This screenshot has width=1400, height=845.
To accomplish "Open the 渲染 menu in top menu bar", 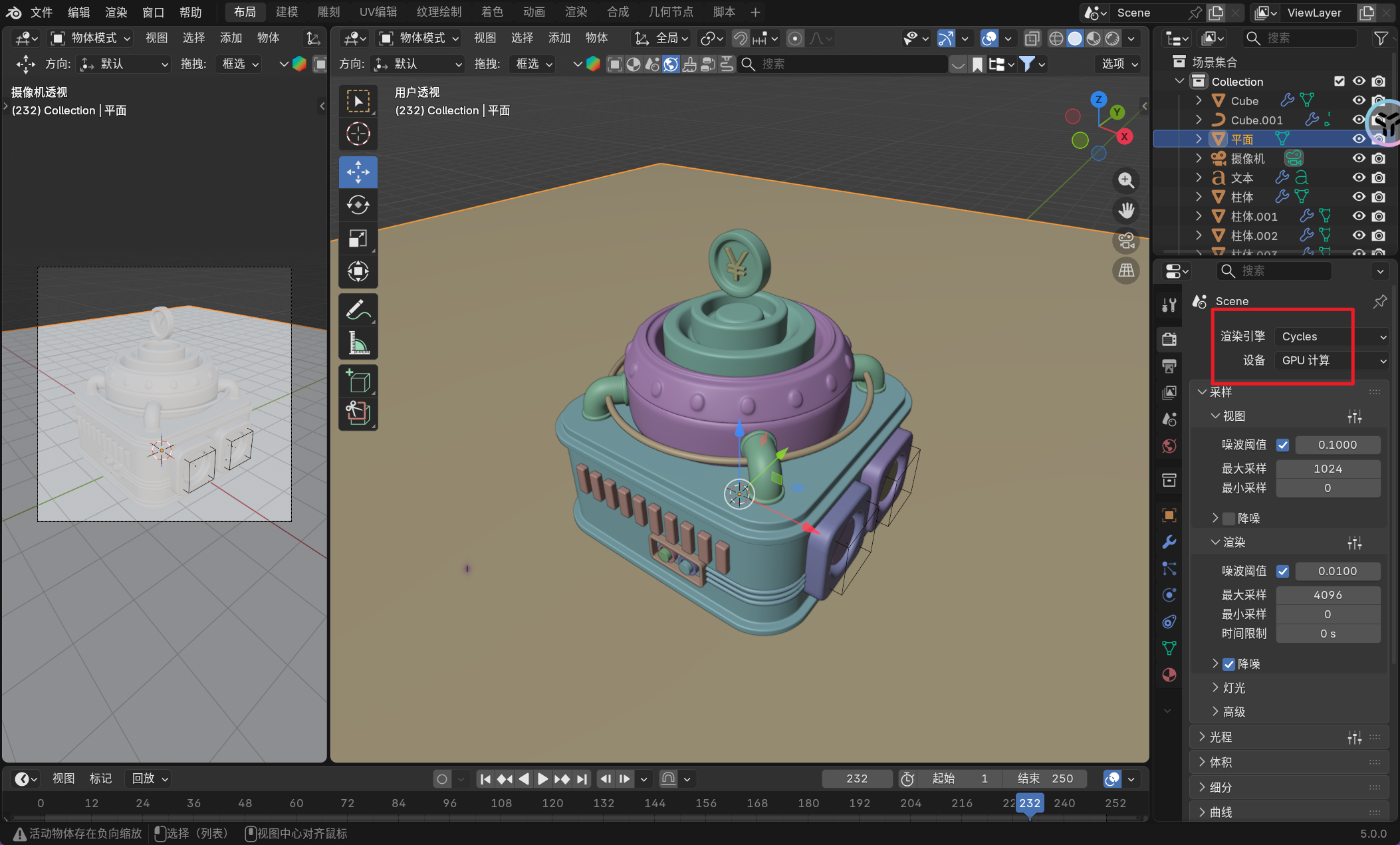I will [x=116, y=12].
